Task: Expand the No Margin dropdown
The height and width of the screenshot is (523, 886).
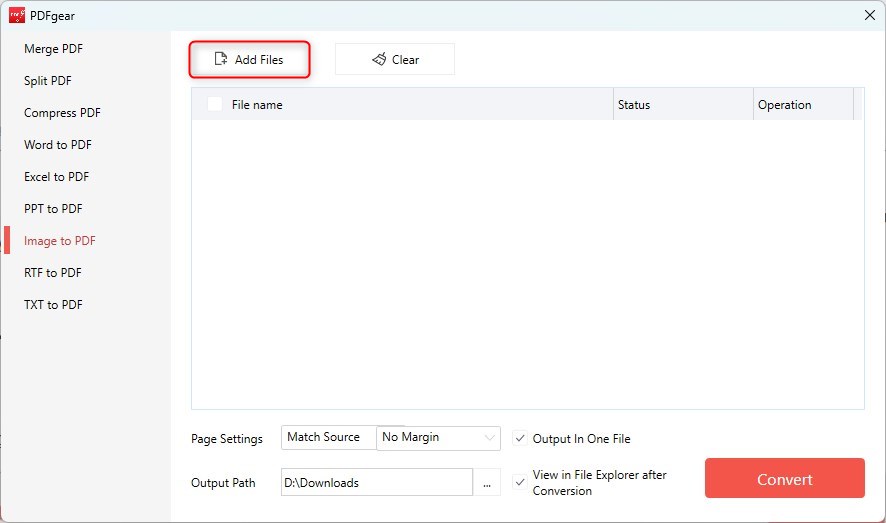Action: (438, 438)
